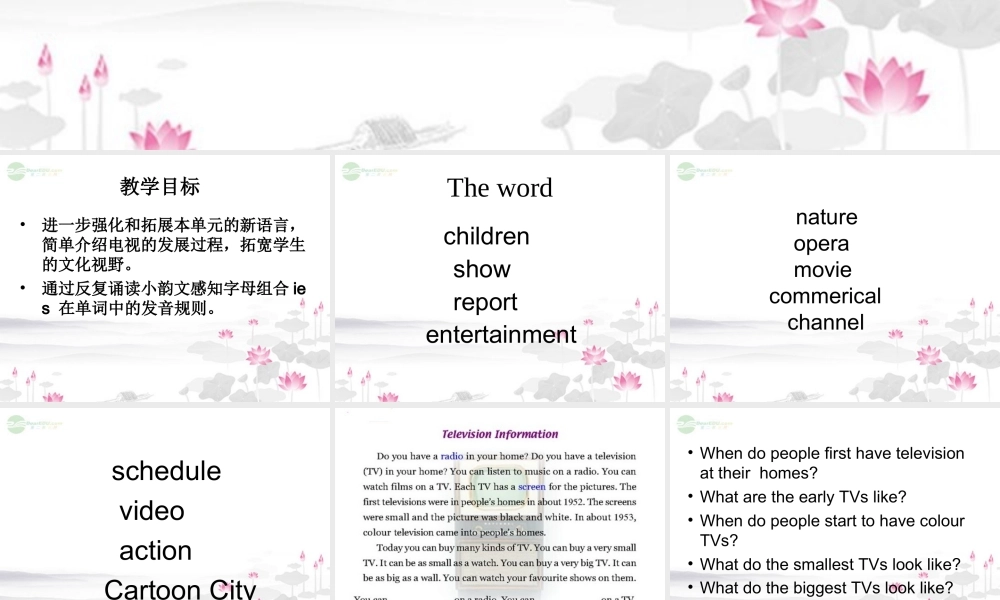
Task: Click 'What do the biggest TVs look like?'
Action: [826, 588]
